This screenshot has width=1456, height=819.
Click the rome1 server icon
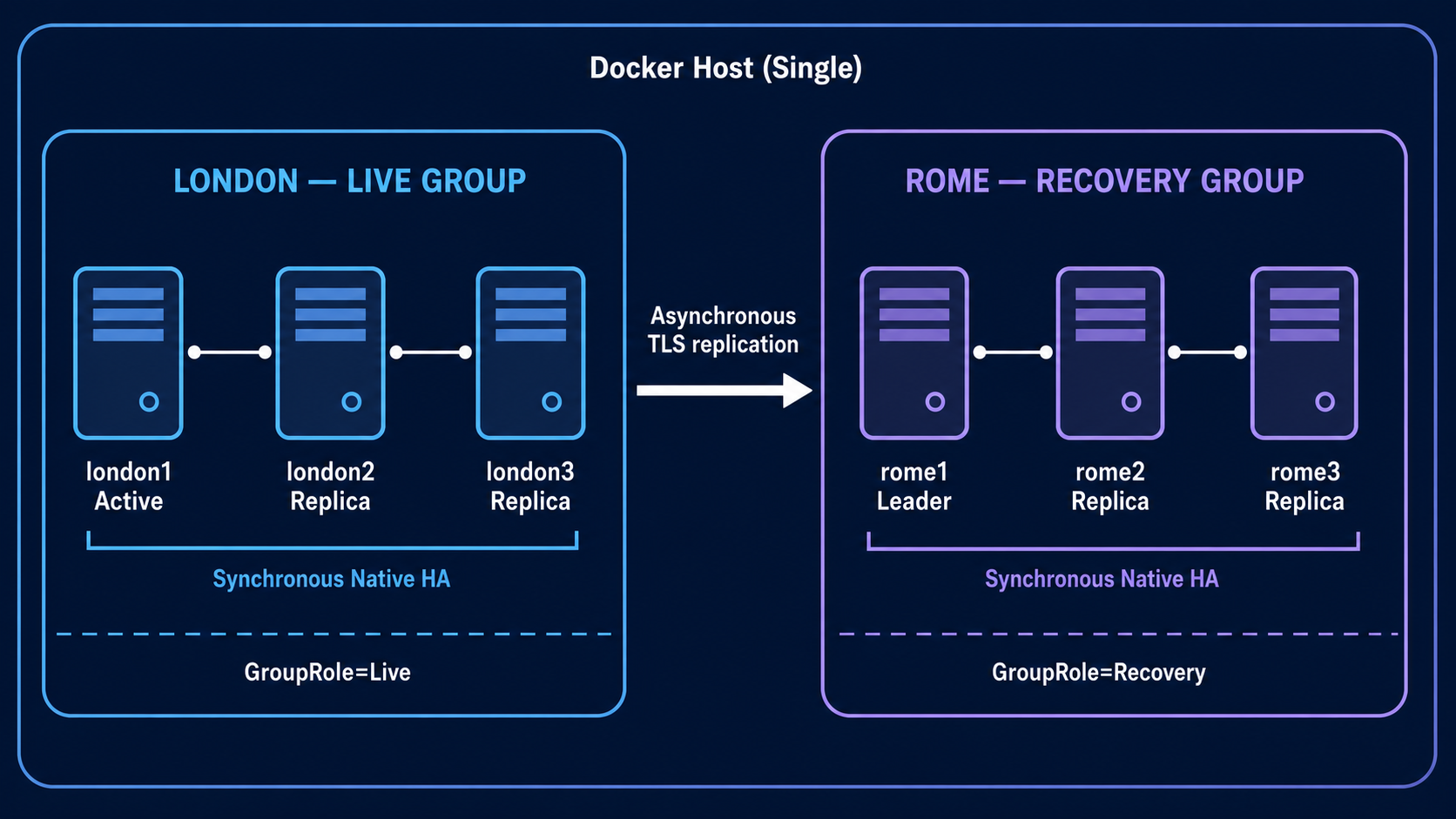(x=913, y=352)
